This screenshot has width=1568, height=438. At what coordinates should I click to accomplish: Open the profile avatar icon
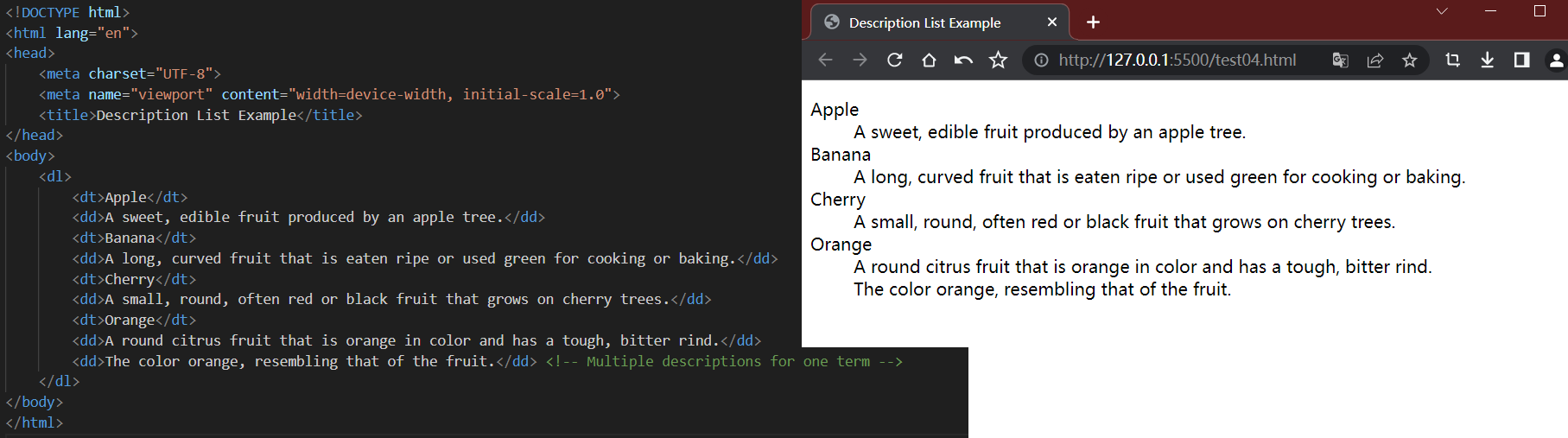[x=1556, y=60]
